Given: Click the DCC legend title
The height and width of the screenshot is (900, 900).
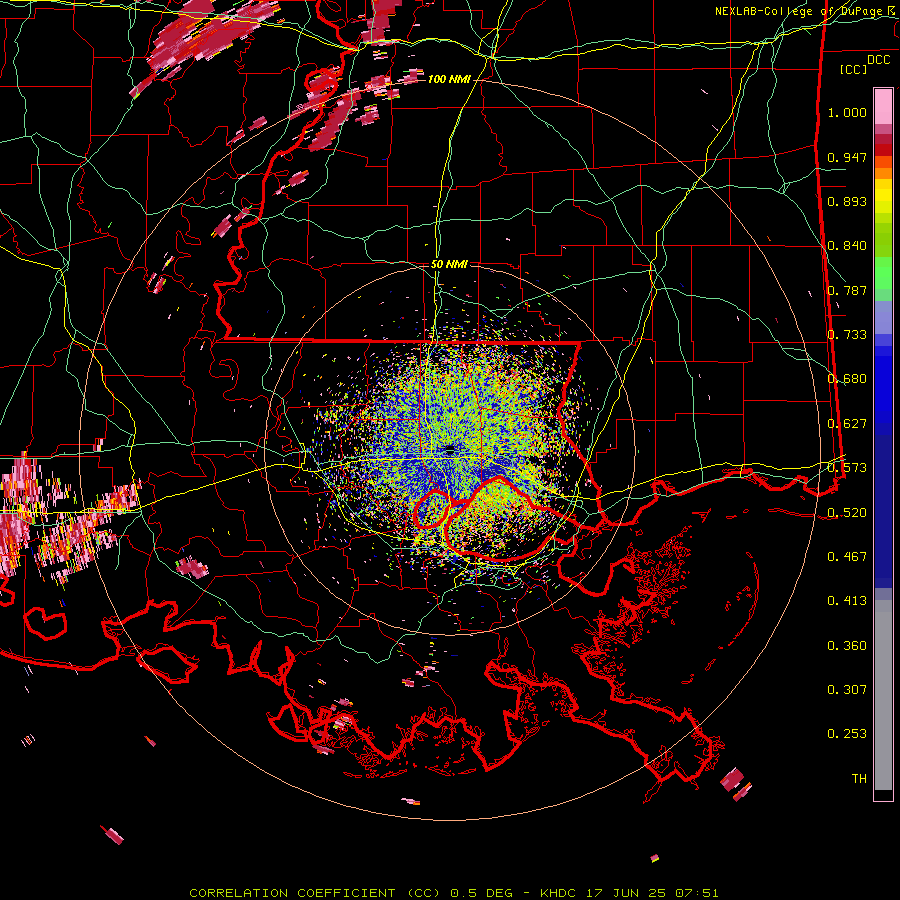Looking at the screenshot, I should [879, 60].
